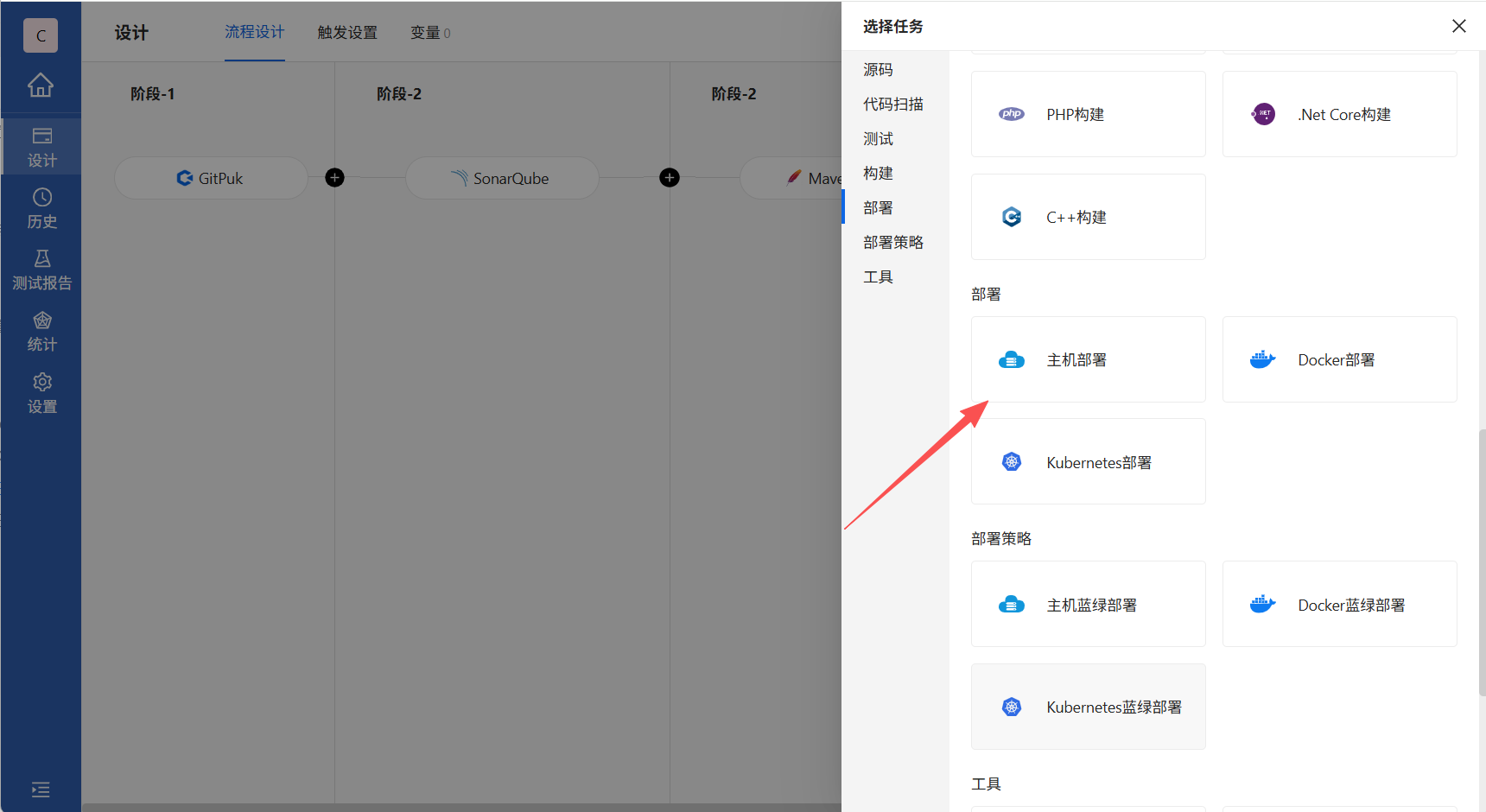The width and height of the screenshot is (1486, 812).
Task: Click the 阶段-1 stage title
Action: tap(153, 93)
